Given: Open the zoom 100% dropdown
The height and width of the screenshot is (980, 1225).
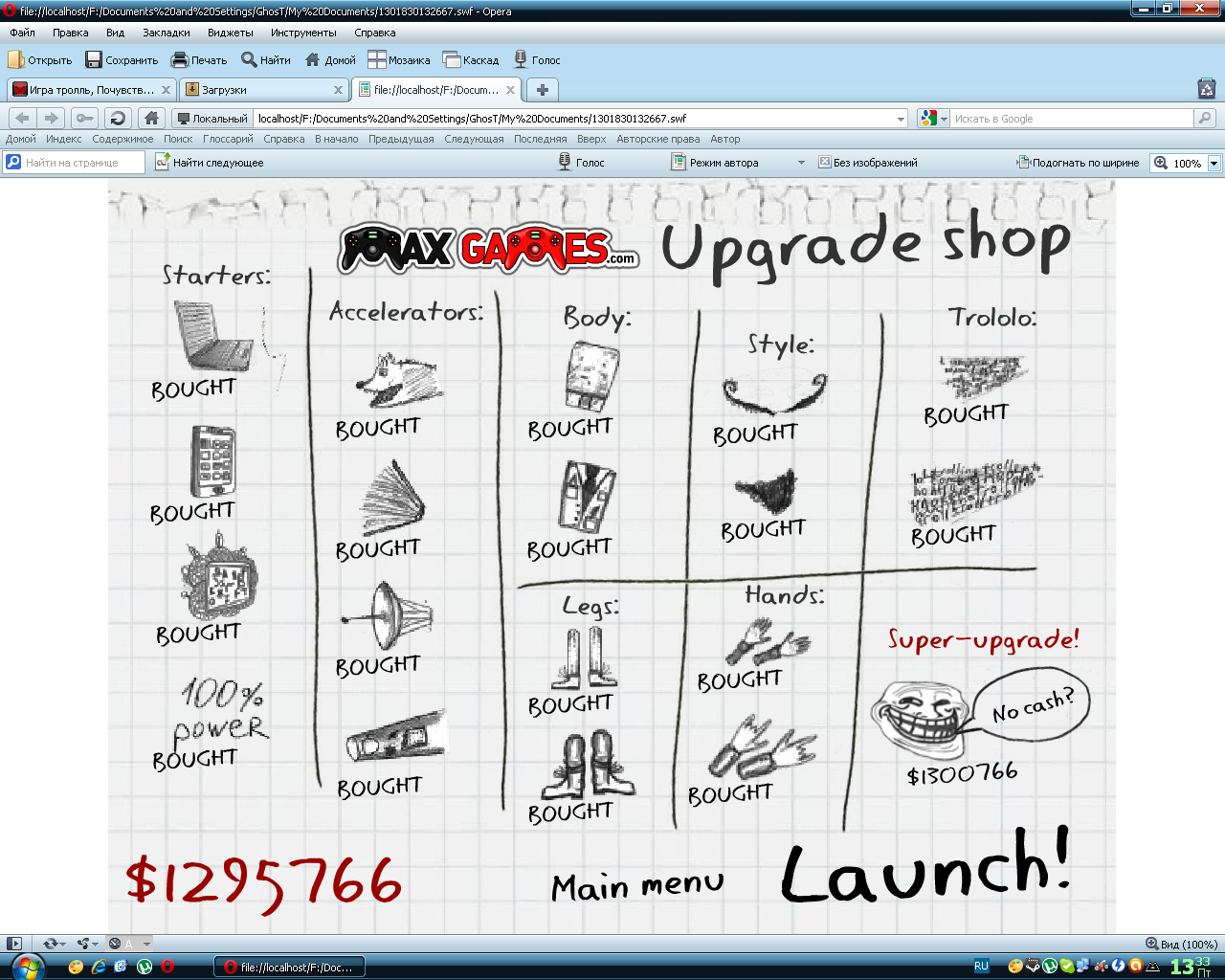Looking at the screenshot, I should click(x=1214, y=164).
